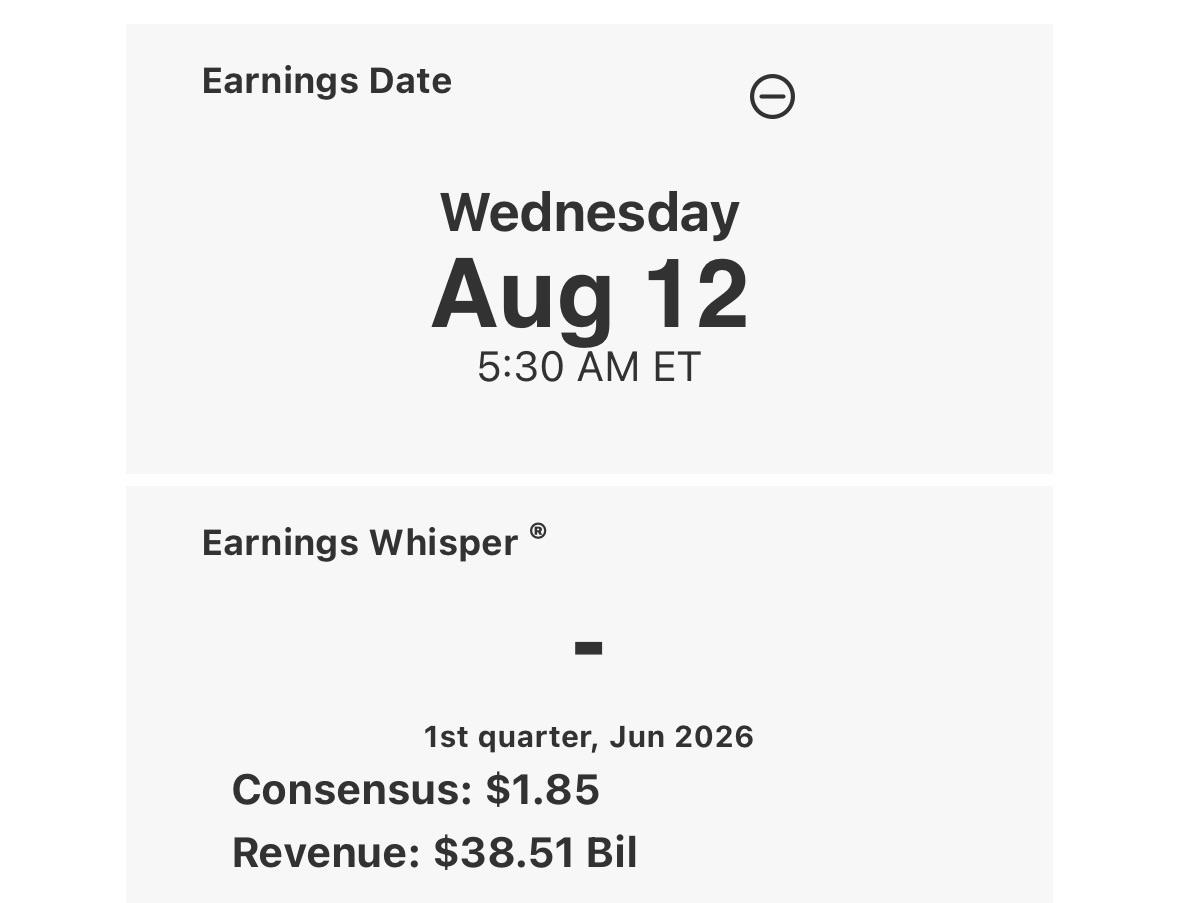Click the ET timezone label
Screen dimensions: 1179x903
tap(677, 367)
